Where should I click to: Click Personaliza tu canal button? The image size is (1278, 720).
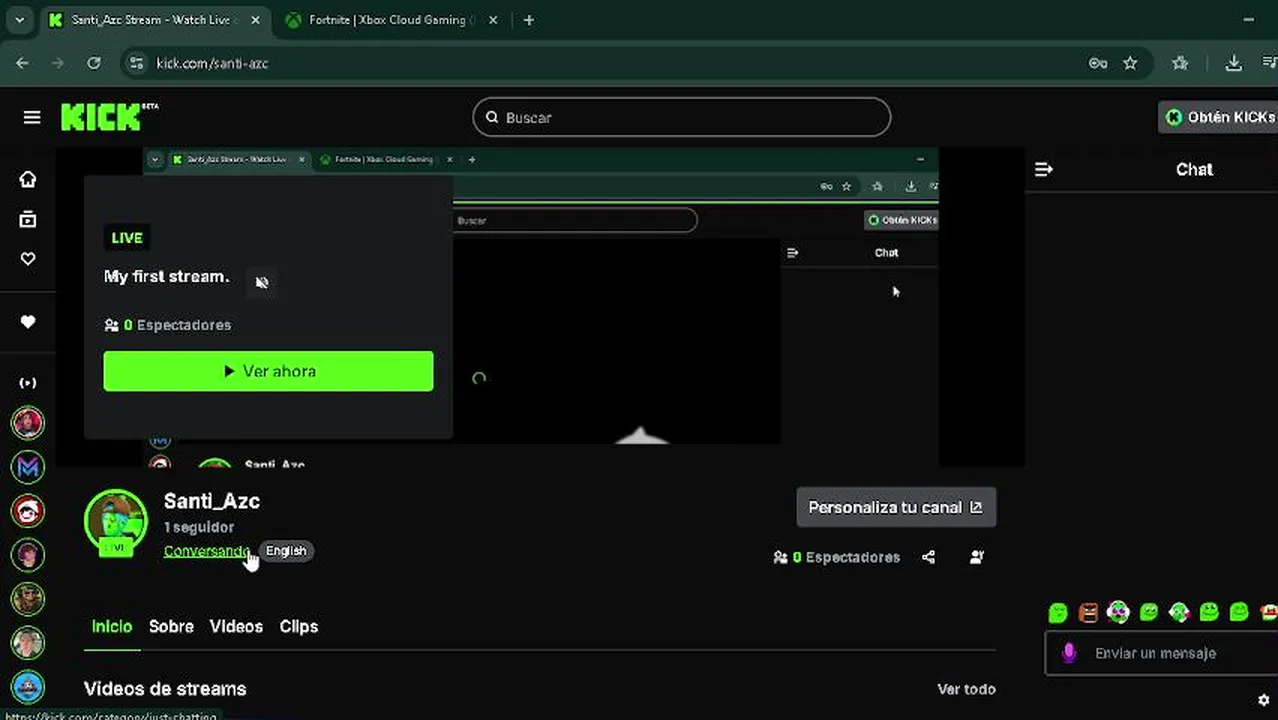[896, 507]
